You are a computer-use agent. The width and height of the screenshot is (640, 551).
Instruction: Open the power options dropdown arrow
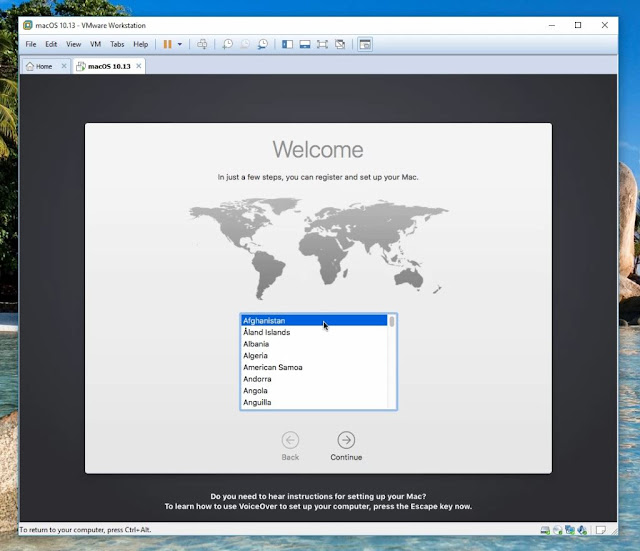coord(180,44)
